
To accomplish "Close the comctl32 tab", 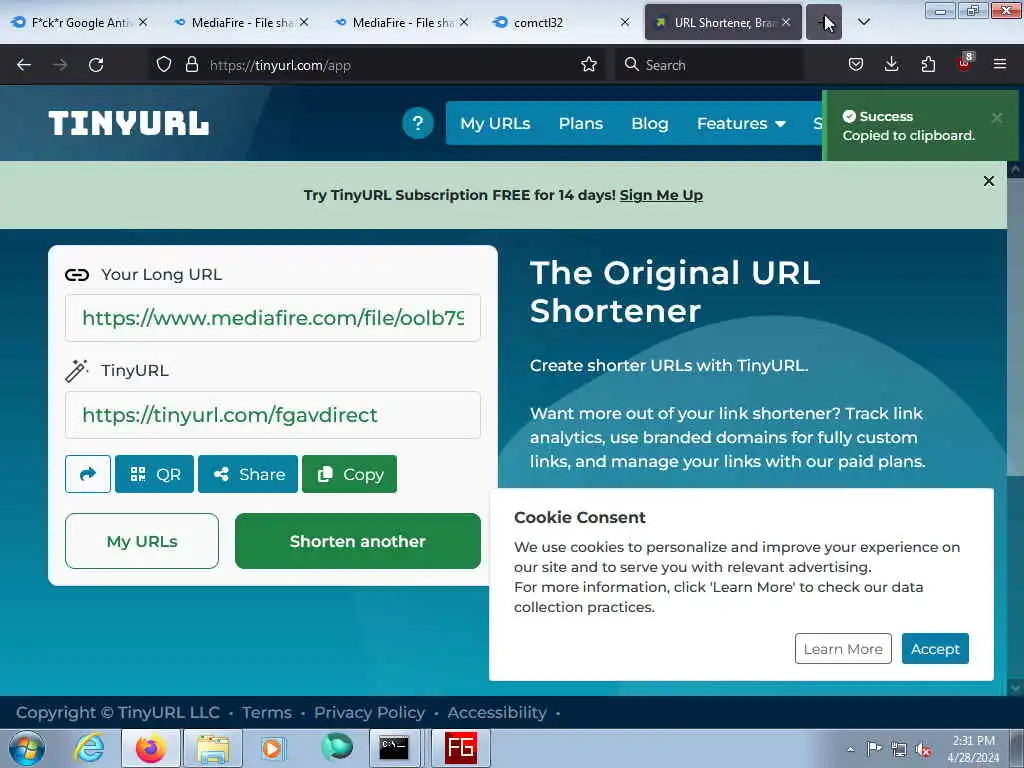I will pos(625,22).
